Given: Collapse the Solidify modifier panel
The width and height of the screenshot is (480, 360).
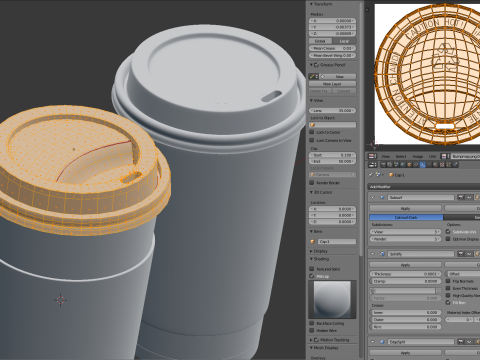Looking at the screenshot, I should tap(373, 254).
